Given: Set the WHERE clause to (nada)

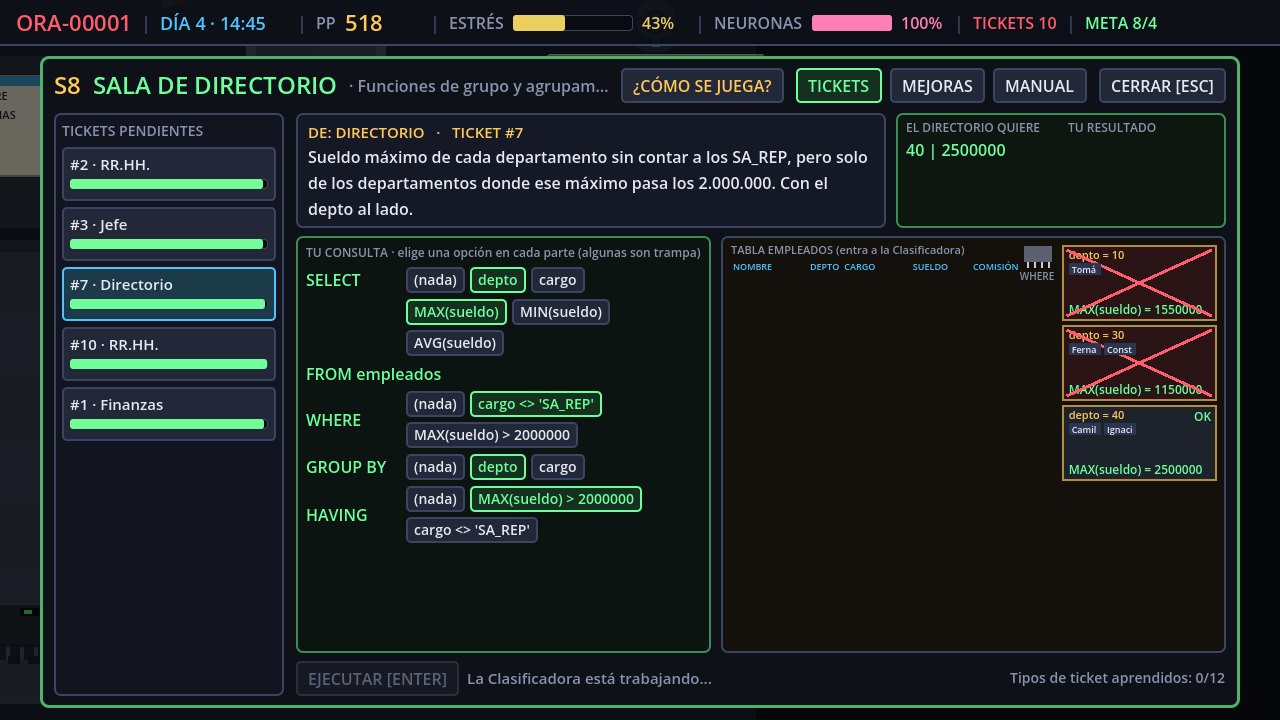Looking at the screenshot, I should pyautogui.click(x=435, y=404).
